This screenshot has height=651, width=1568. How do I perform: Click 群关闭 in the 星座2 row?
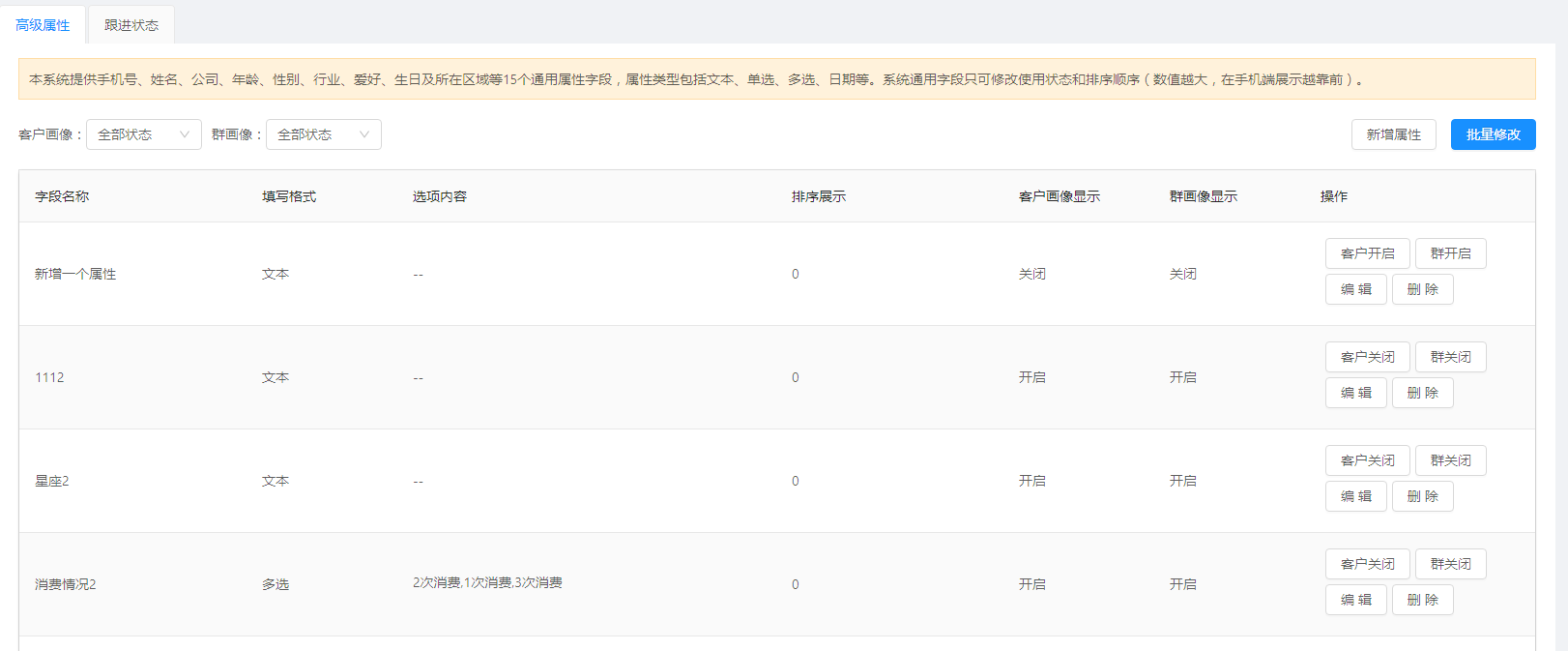coord(1451,460)
